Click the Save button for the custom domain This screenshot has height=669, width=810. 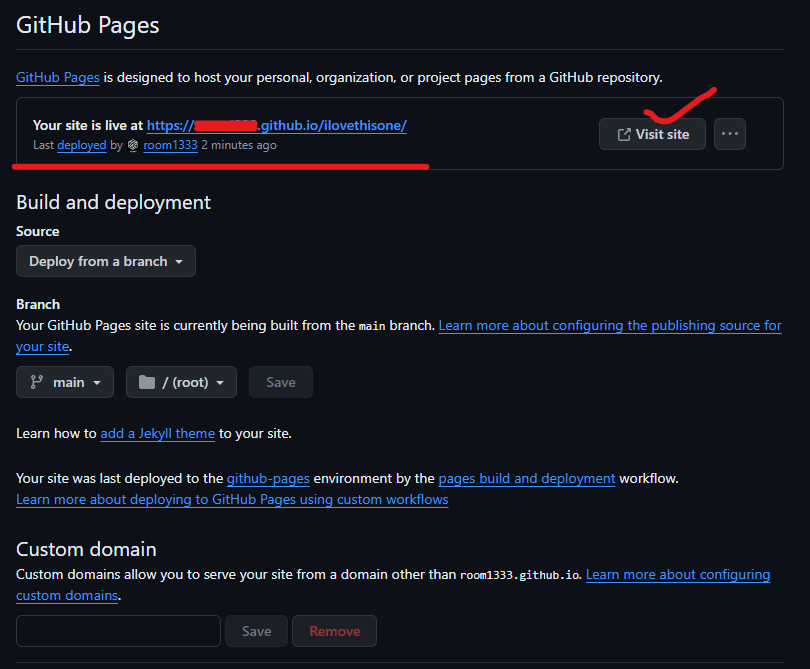(x=256, y=631)
